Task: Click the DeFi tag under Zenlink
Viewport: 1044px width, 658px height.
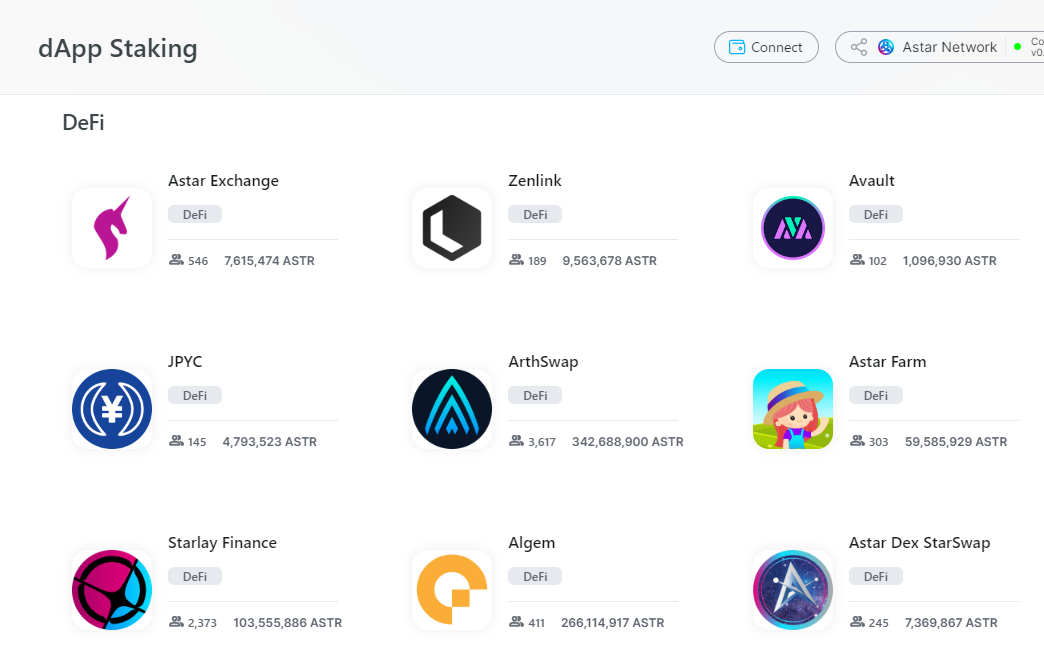Action: pos(535,214)
